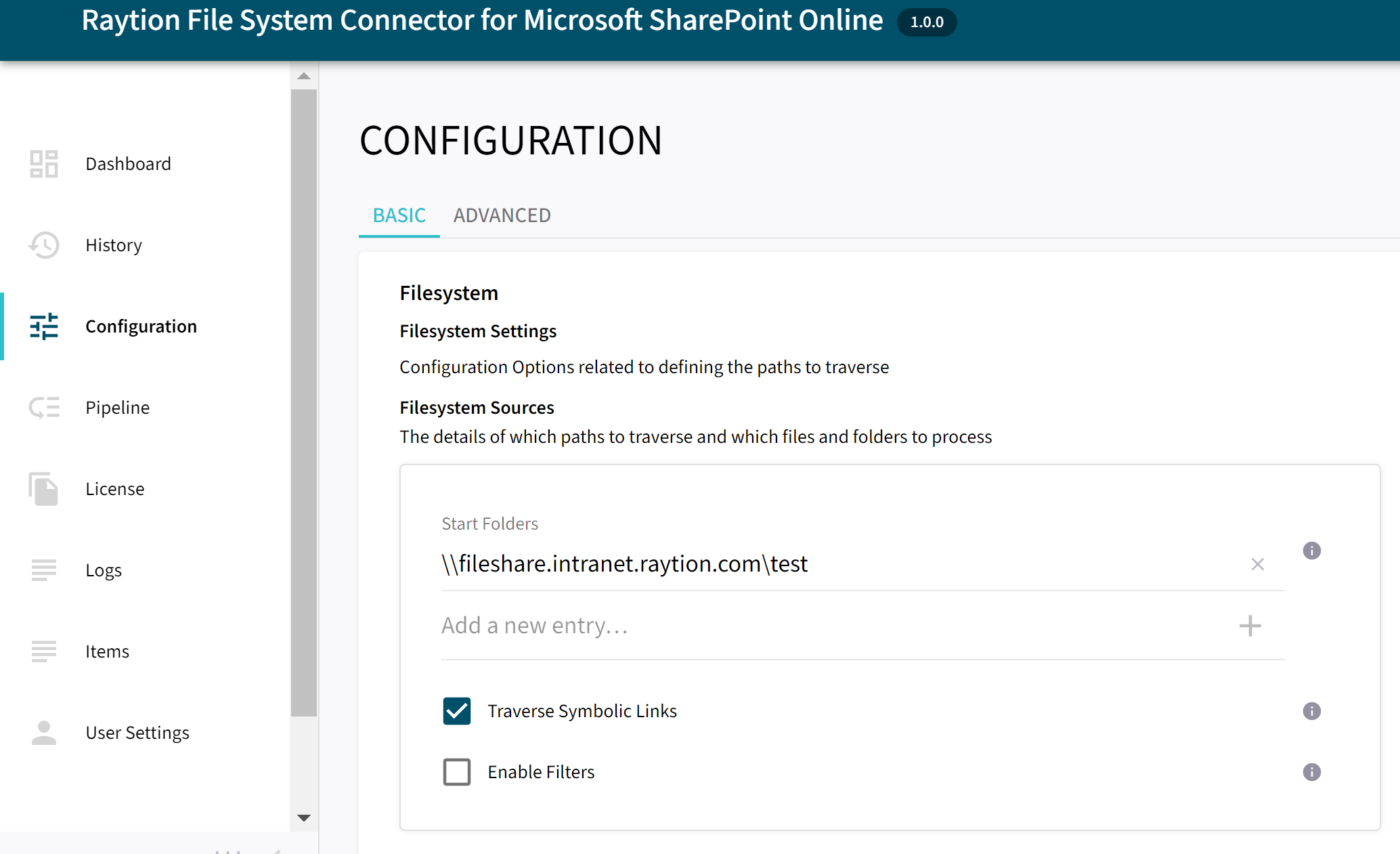Screen dimensions: 1400x854
Task: Click the scrollbar down arrow
Action: pos(304,817)
